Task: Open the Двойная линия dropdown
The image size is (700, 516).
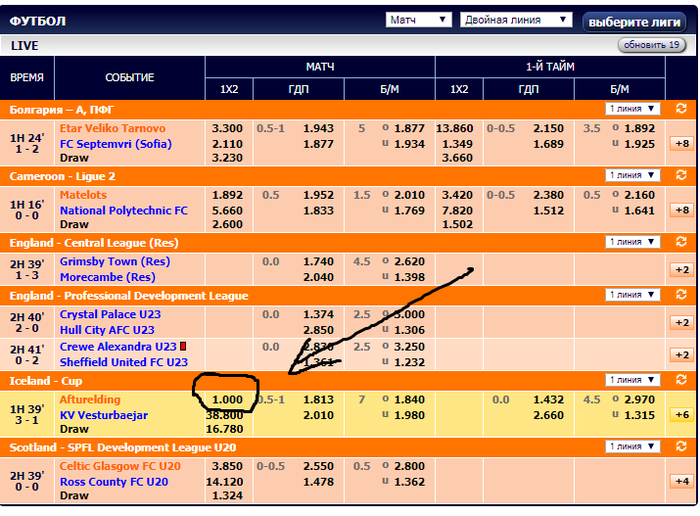Action: [516, 20]
